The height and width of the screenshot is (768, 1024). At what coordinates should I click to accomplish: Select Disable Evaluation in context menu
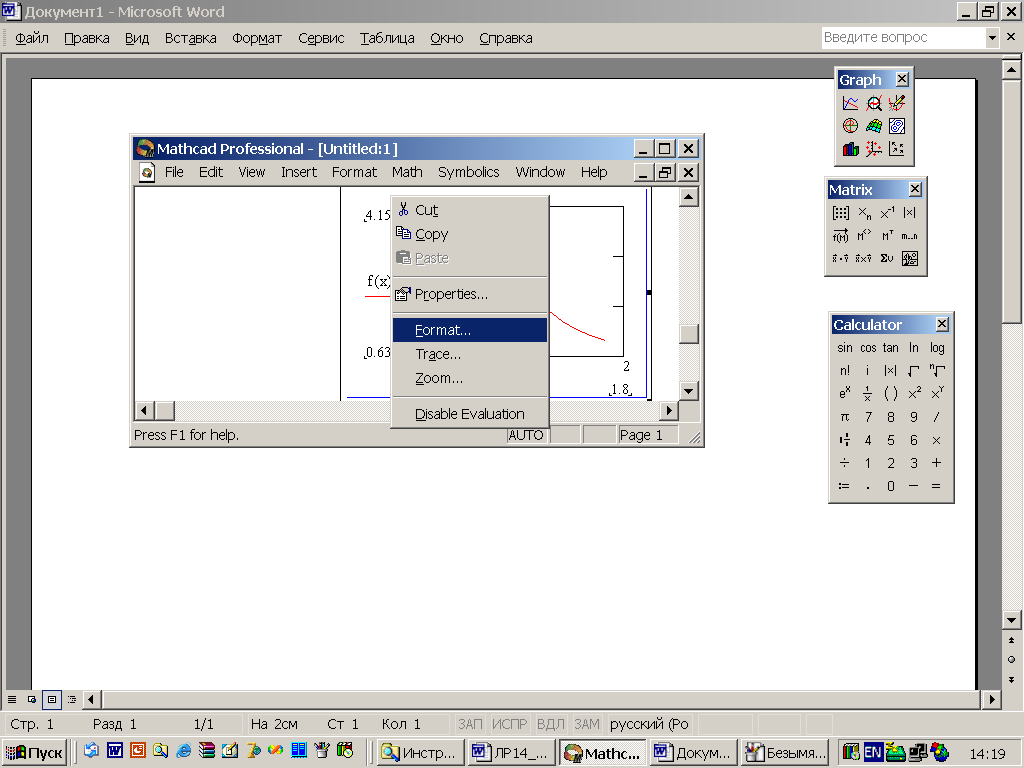tap(470, 414)
